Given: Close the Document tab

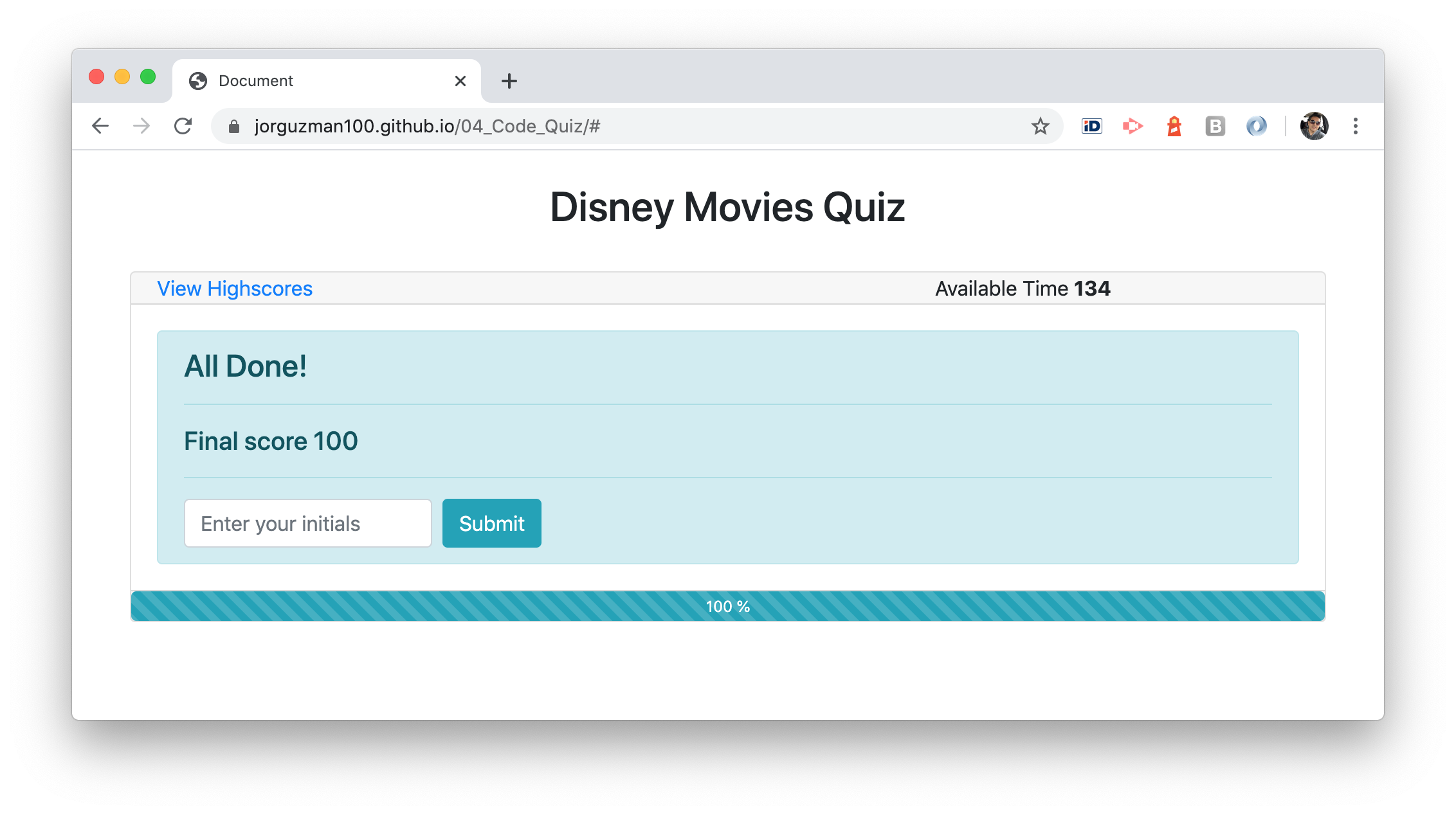Looking at the screenshot, I should pos(460,81).
